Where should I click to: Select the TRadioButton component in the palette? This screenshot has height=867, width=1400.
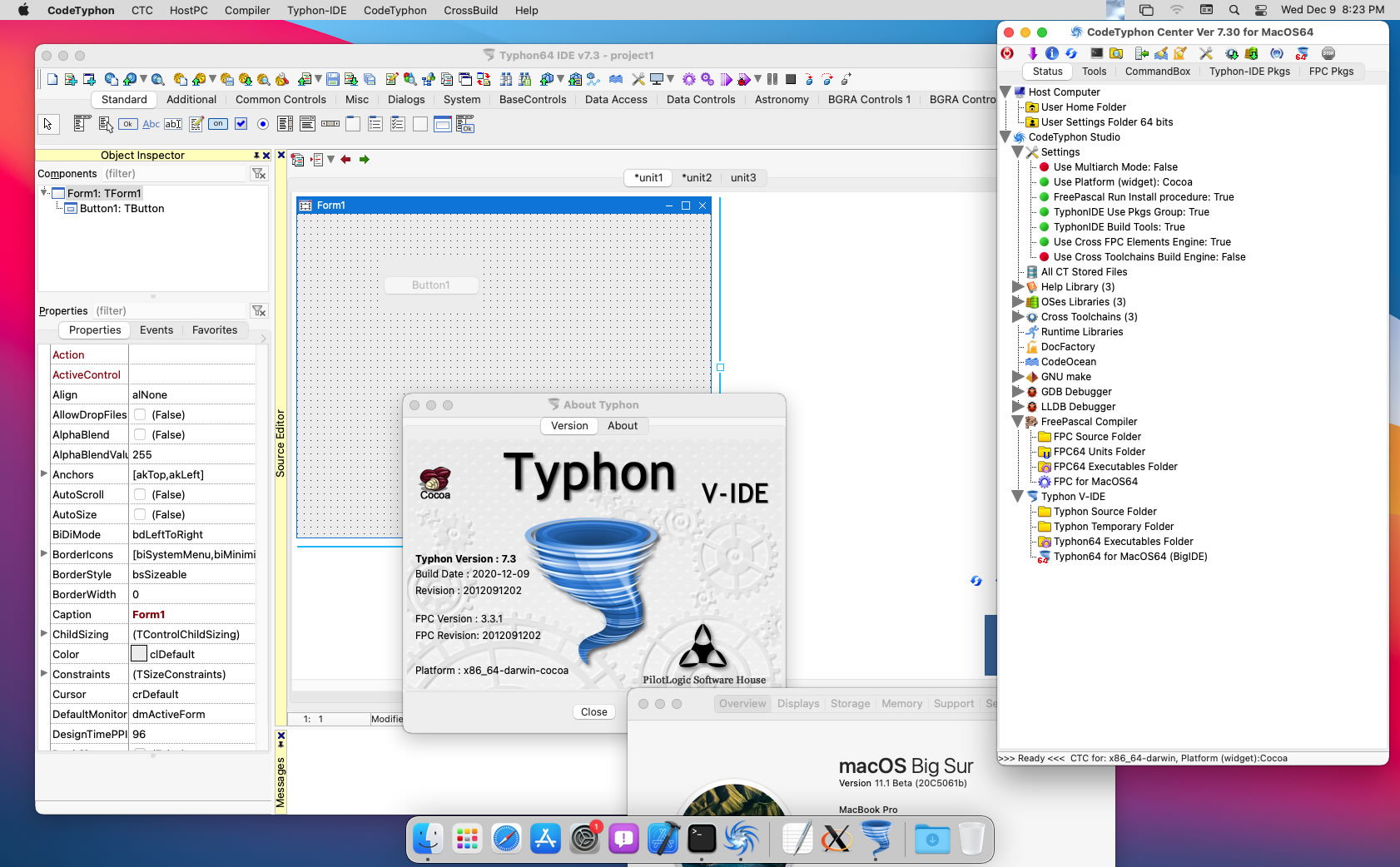click(x=263, y=124)
